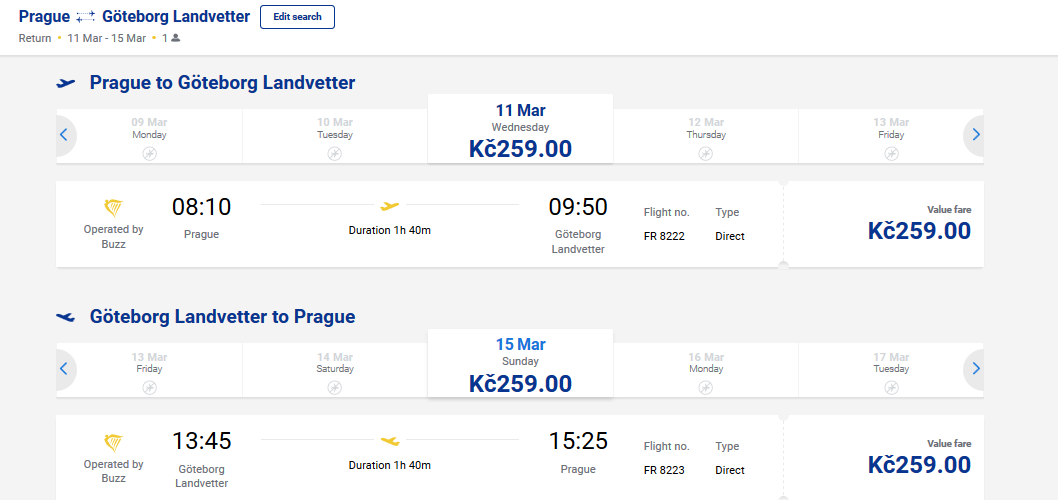Choose the 16 Mar Monday return date
1058x500 pixels.
click(x=706, y=370)
